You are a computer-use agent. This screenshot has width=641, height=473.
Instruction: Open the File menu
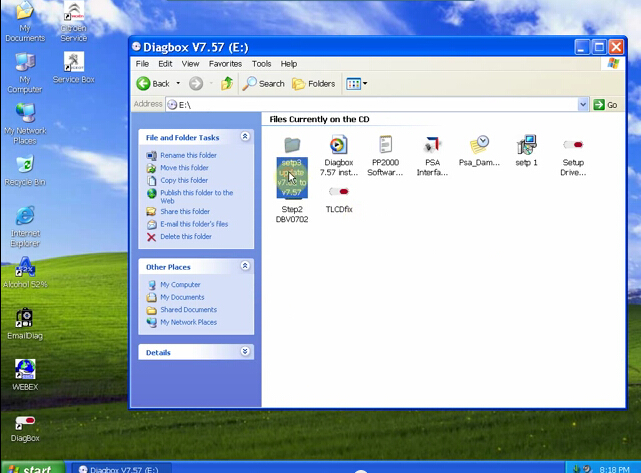click(x=142, y=64)
